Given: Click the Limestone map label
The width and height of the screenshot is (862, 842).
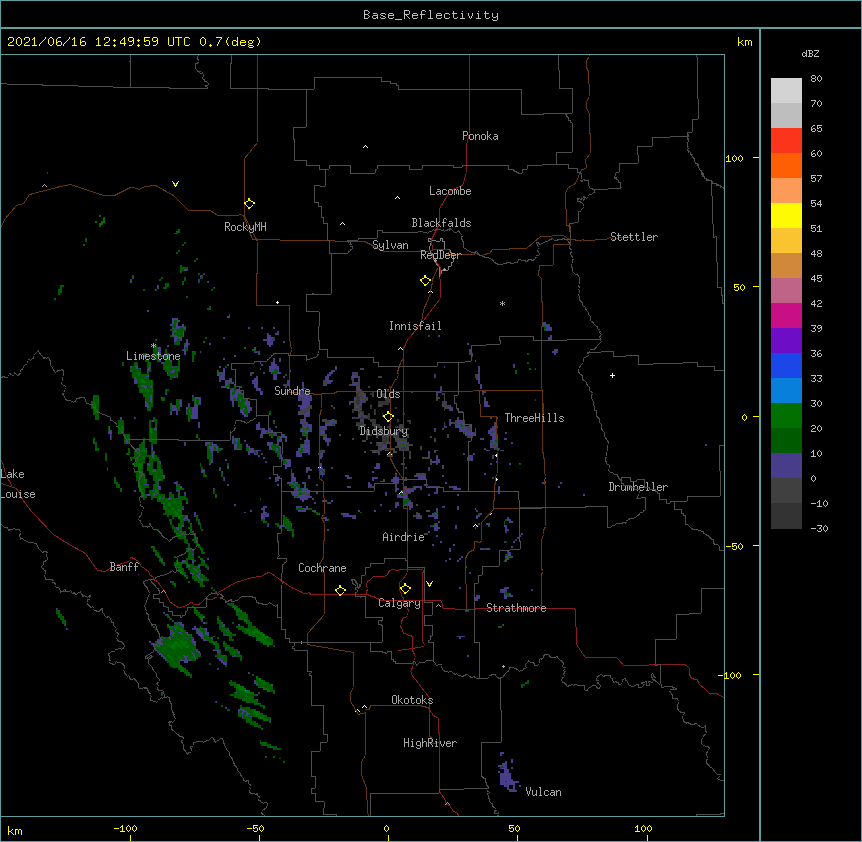Looking at the screenshot, I should pos(153,356).
